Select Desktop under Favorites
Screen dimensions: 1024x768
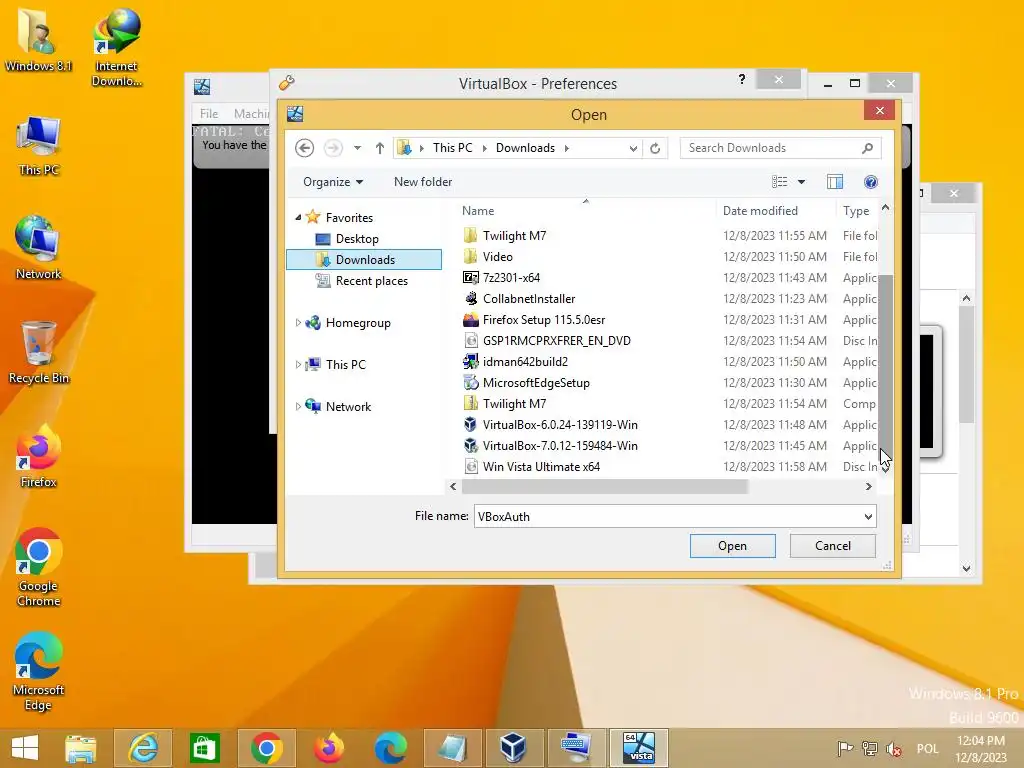tap(357, 239)
